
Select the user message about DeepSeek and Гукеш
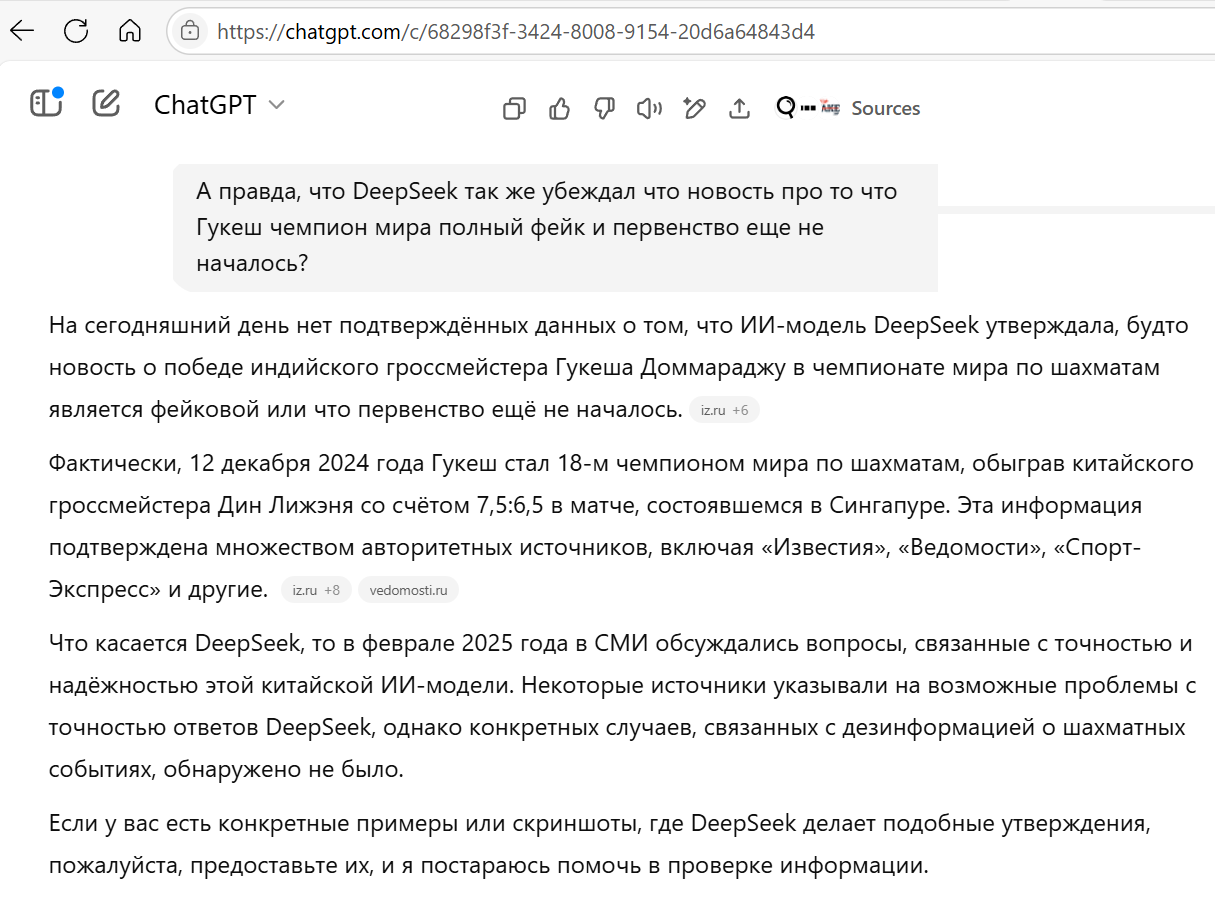point(555,227)
